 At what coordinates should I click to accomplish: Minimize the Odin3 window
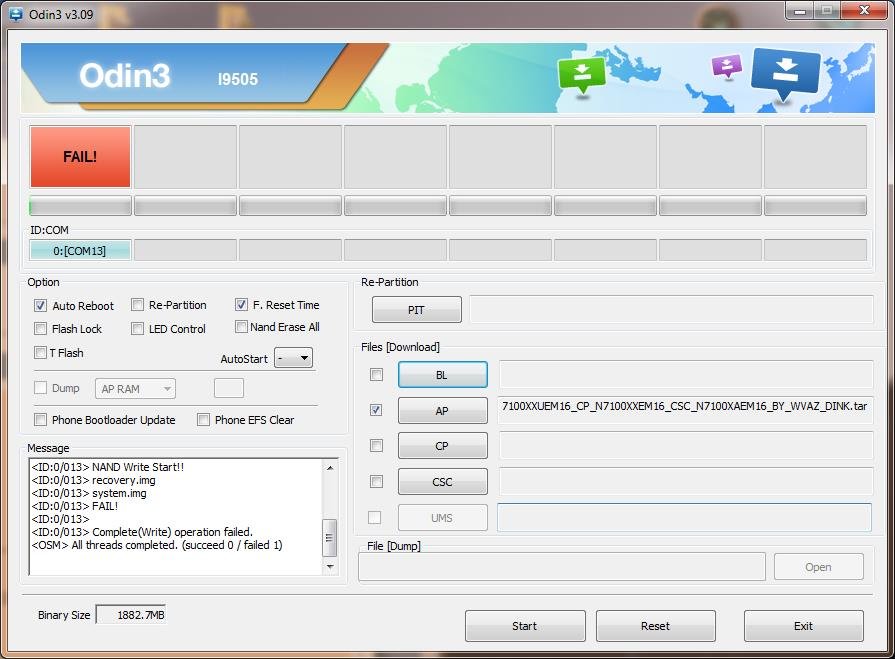click(x=800, y=11)
